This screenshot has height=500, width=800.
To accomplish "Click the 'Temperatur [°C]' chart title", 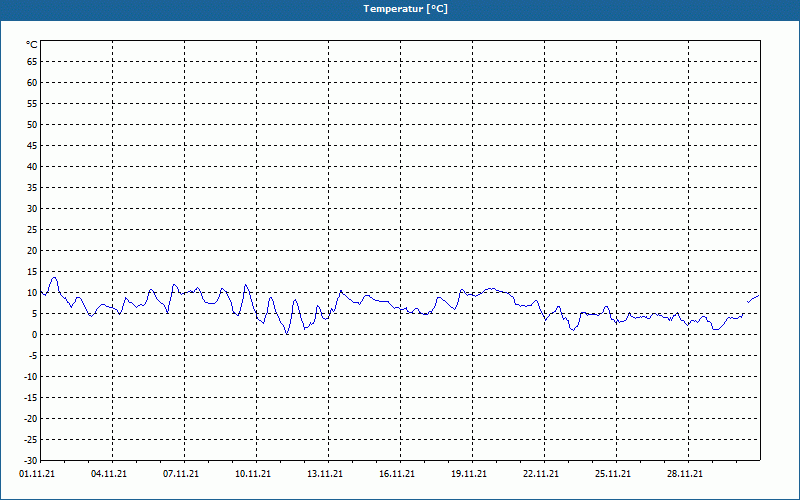I will 406,9.
